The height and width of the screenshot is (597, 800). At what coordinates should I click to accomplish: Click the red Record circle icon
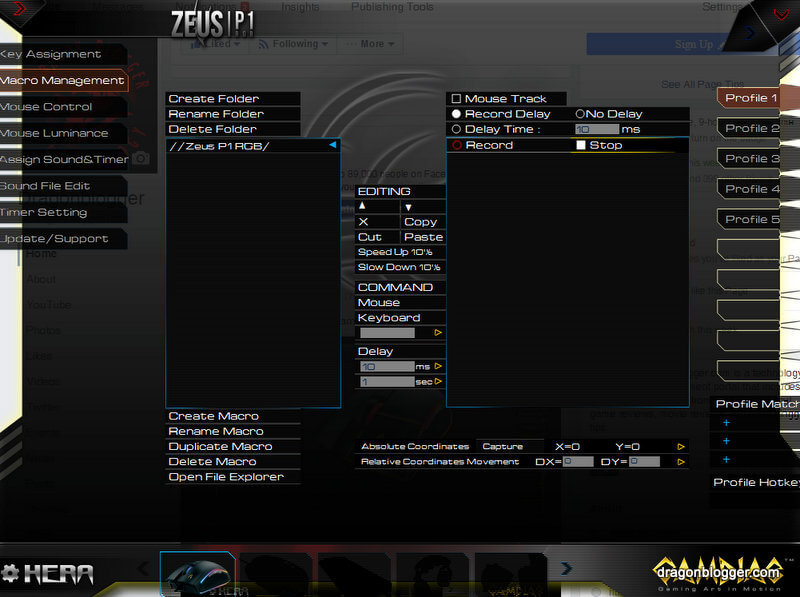457,145
